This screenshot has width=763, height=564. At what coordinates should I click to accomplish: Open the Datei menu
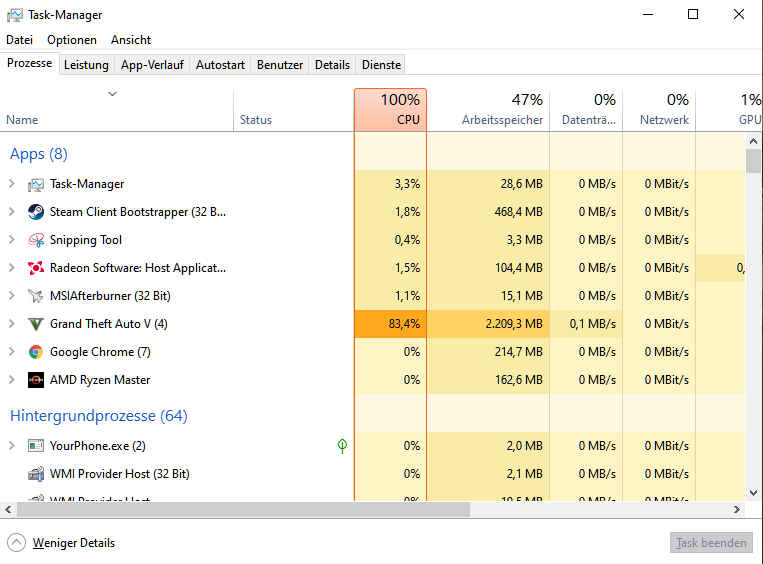coord(19,40)
